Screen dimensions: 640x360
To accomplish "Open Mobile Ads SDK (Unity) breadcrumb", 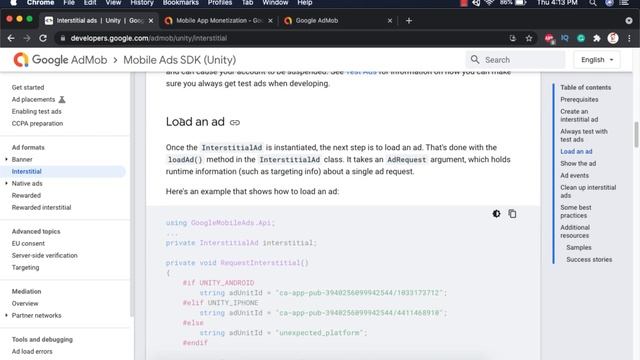I will (x=180, y=60).
